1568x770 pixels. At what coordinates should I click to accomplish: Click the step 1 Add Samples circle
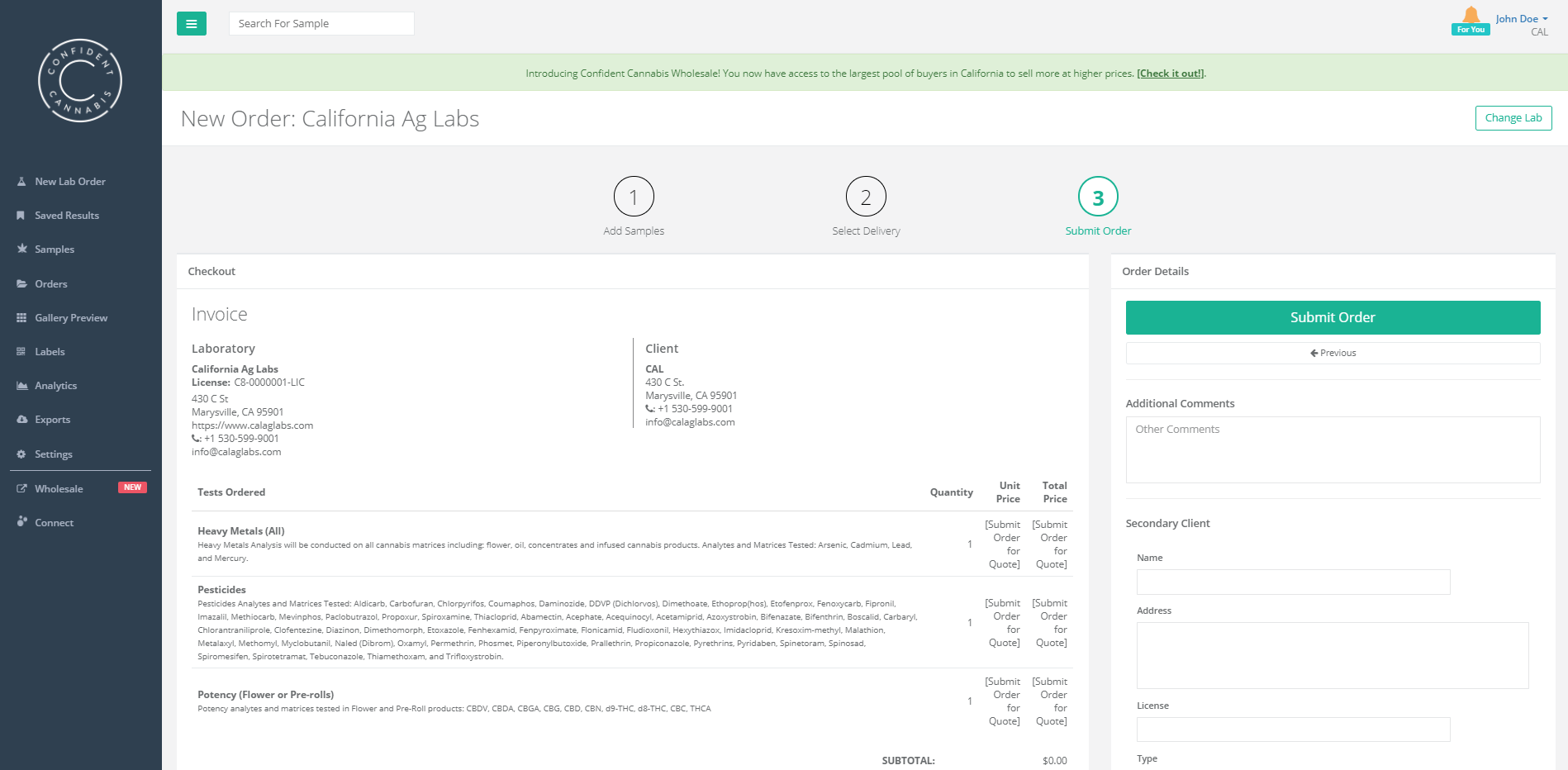(x=634, y=197)
